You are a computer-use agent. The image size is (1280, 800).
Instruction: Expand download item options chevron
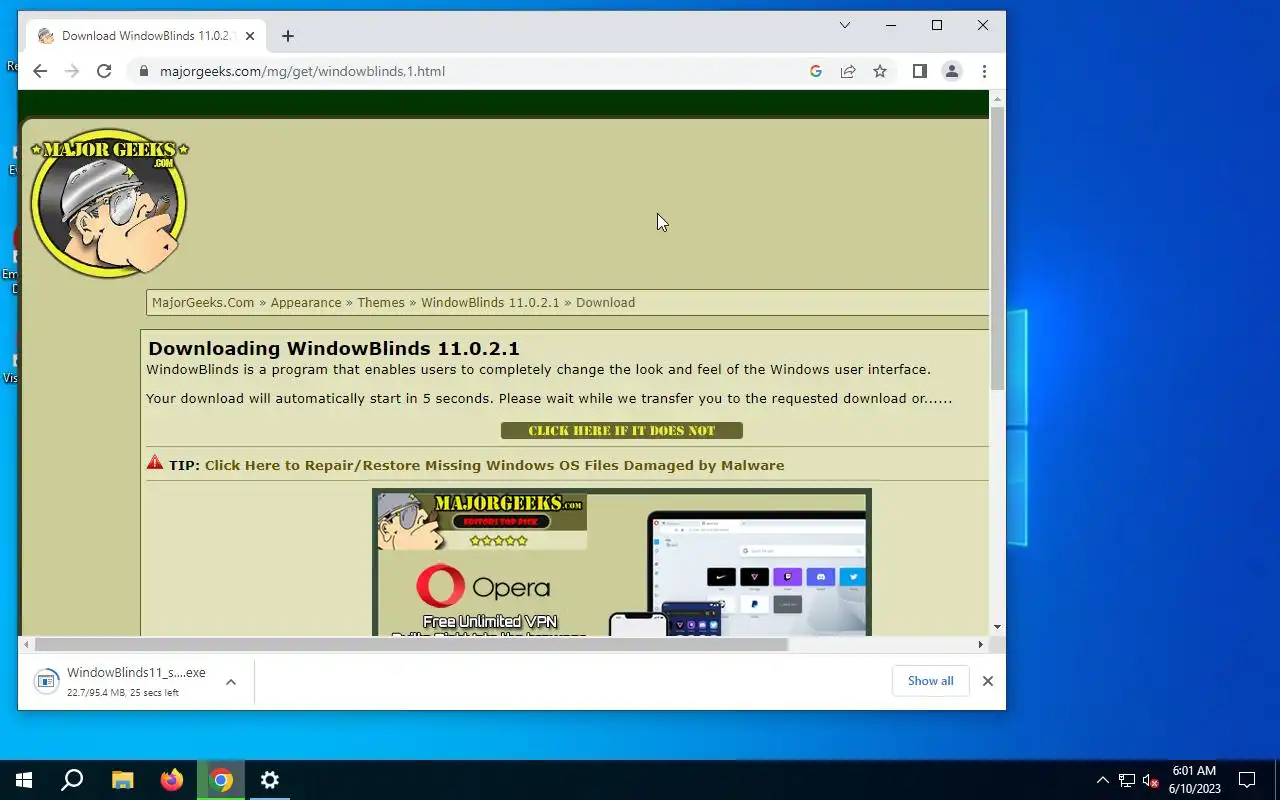click(x=231, y=681)
